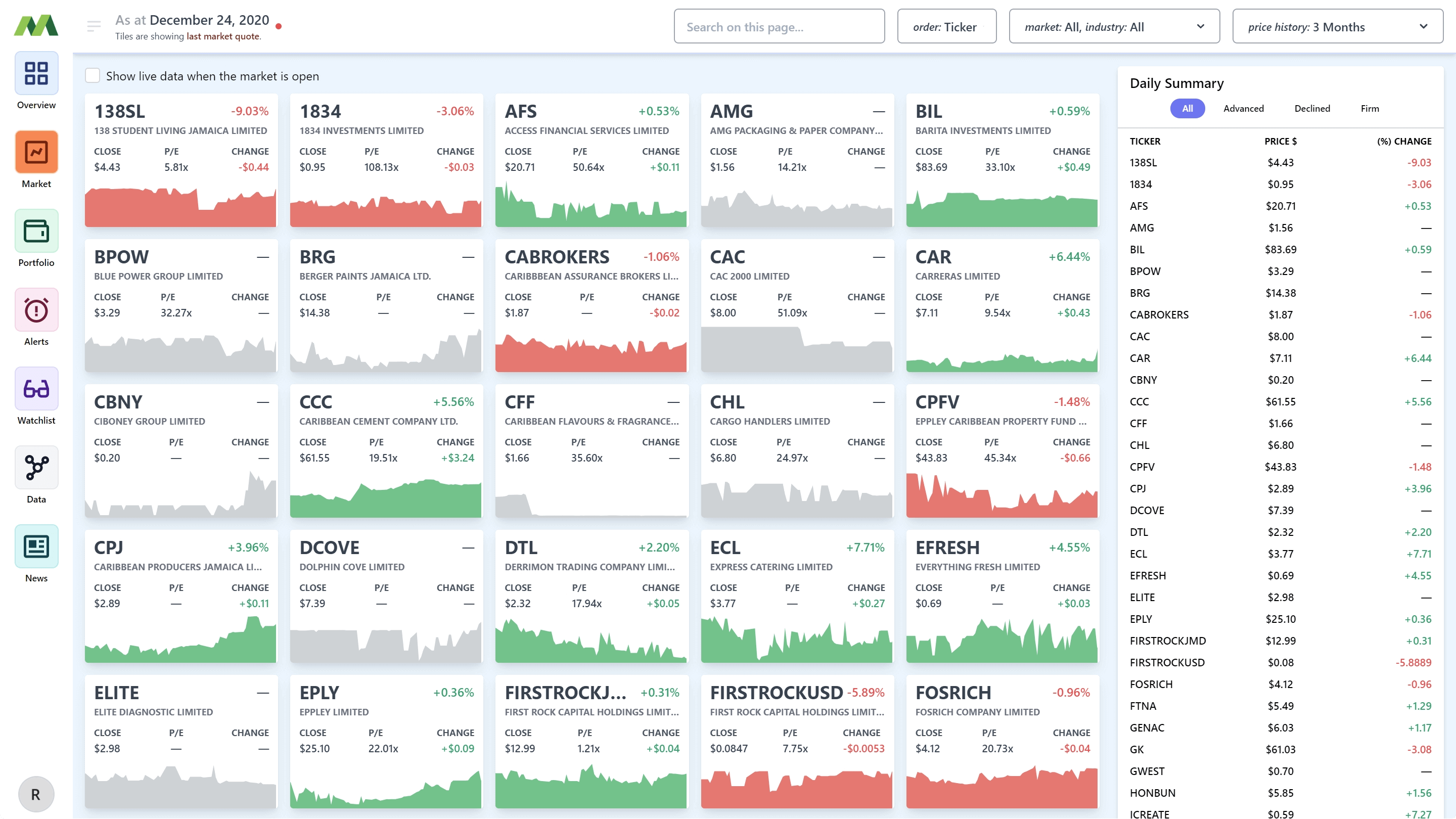Open the News newspaper icon

36,547
